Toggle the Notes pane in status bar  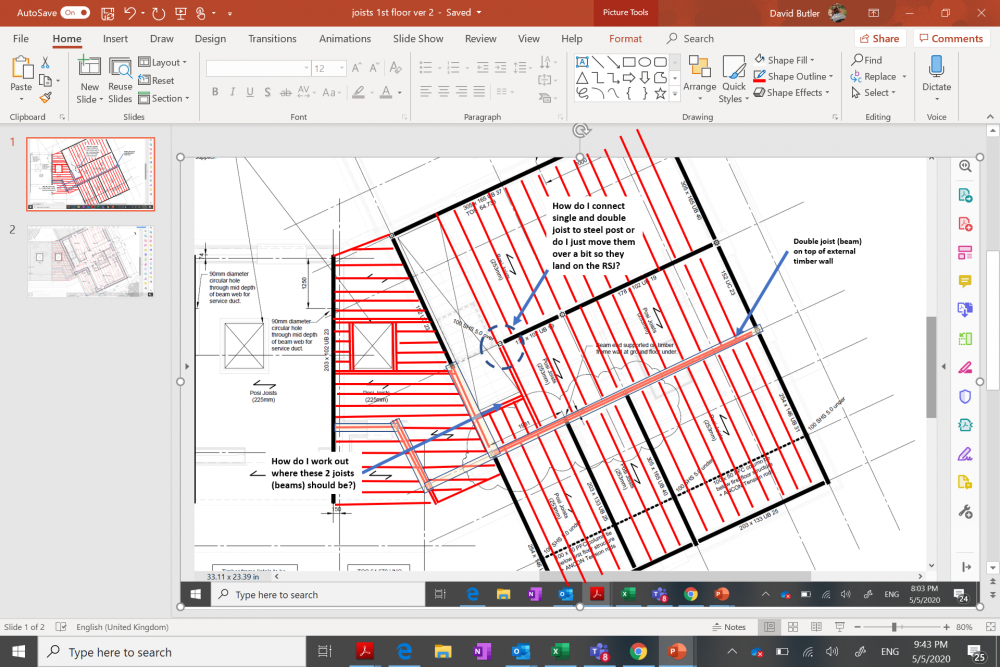729,627
